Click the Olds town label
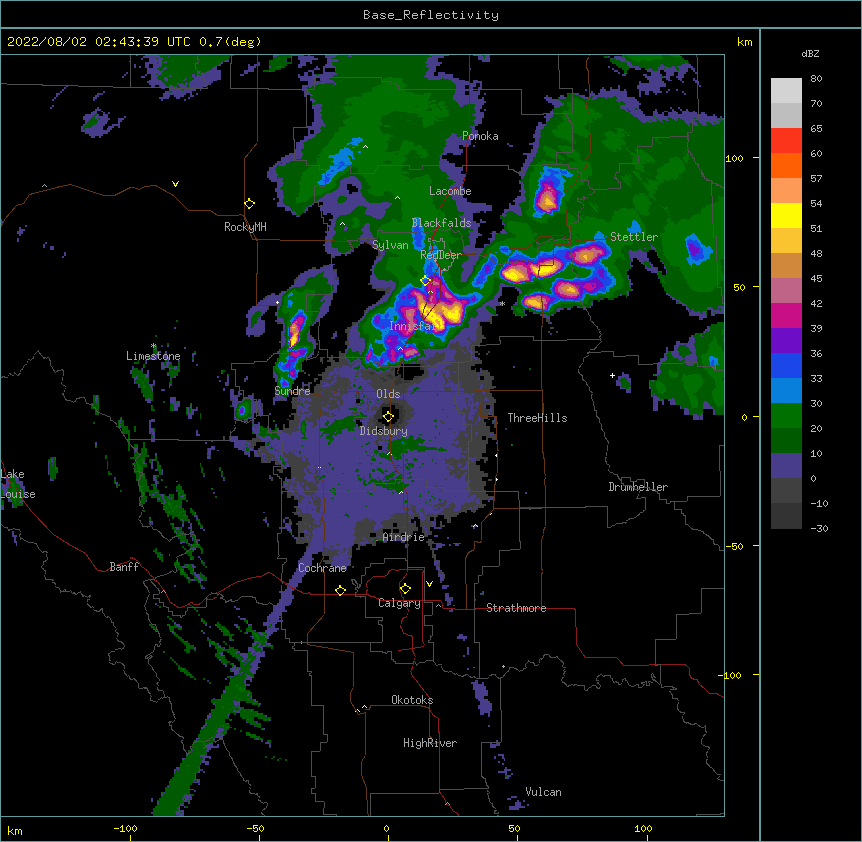 point(388,394)
